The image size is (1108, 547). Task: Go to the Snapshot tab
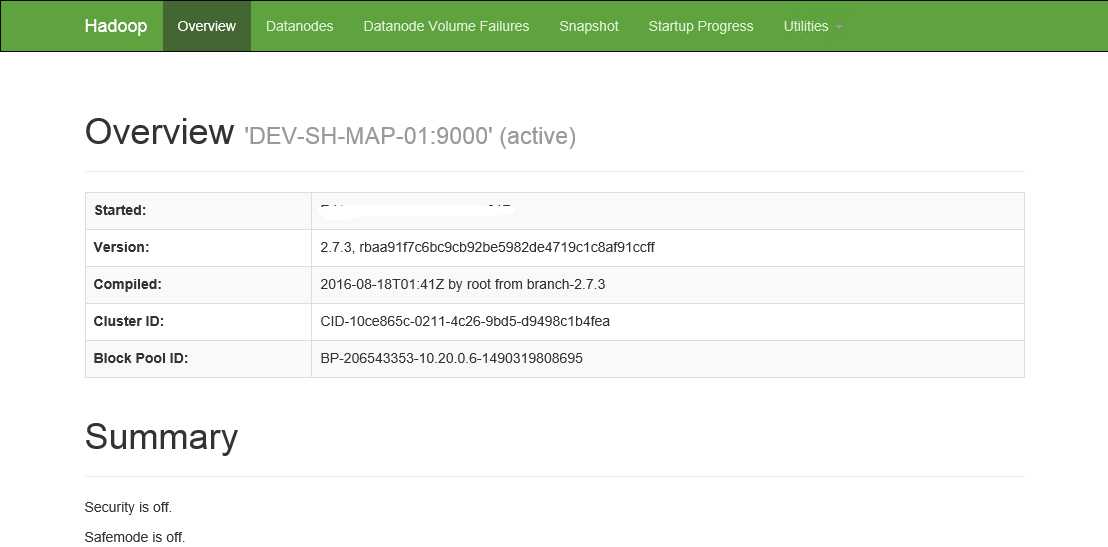tap(589, 26)
